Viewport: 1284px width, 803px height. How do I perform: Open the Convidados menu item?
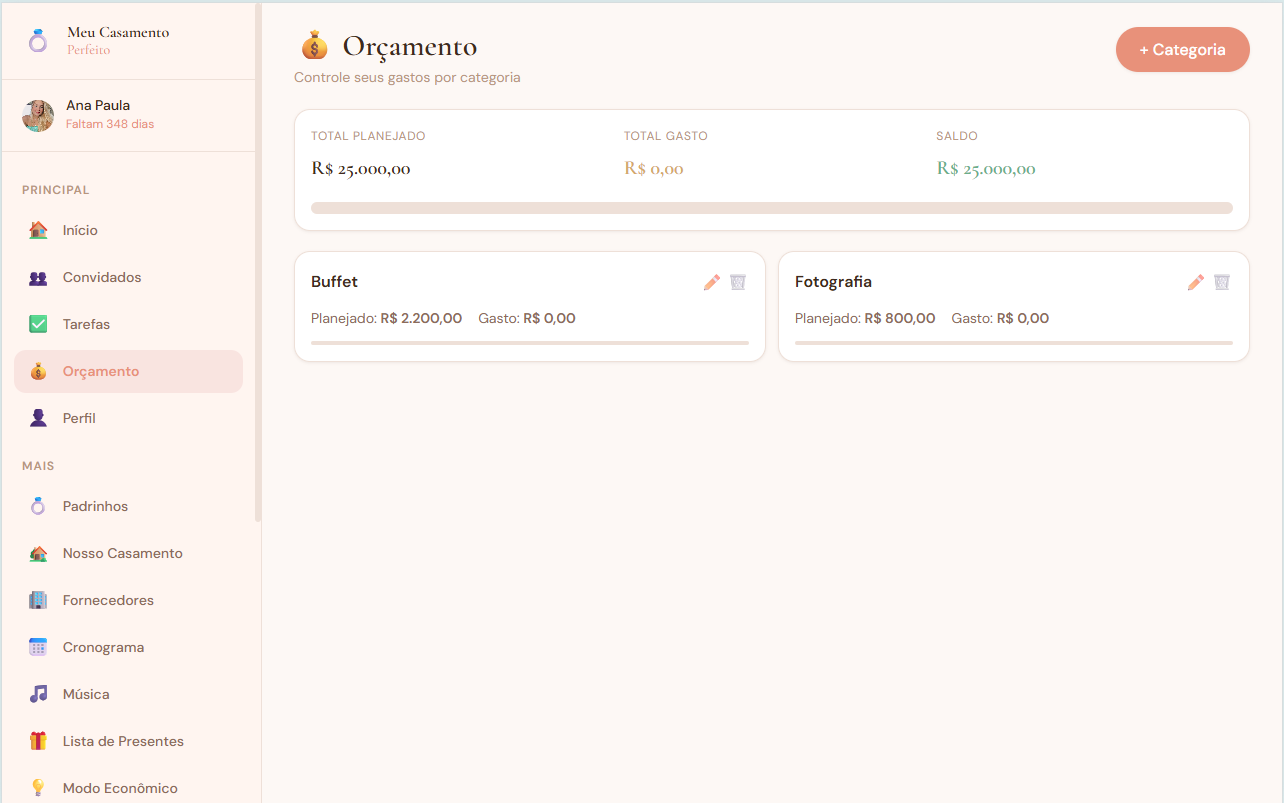(128, 277)
